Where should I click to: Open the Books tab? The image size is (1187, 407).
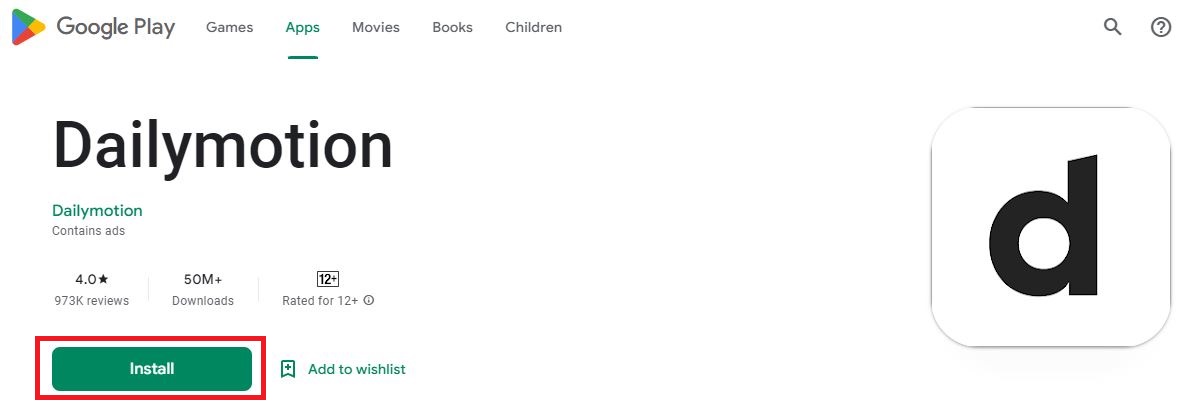click(x=452, y=27)
